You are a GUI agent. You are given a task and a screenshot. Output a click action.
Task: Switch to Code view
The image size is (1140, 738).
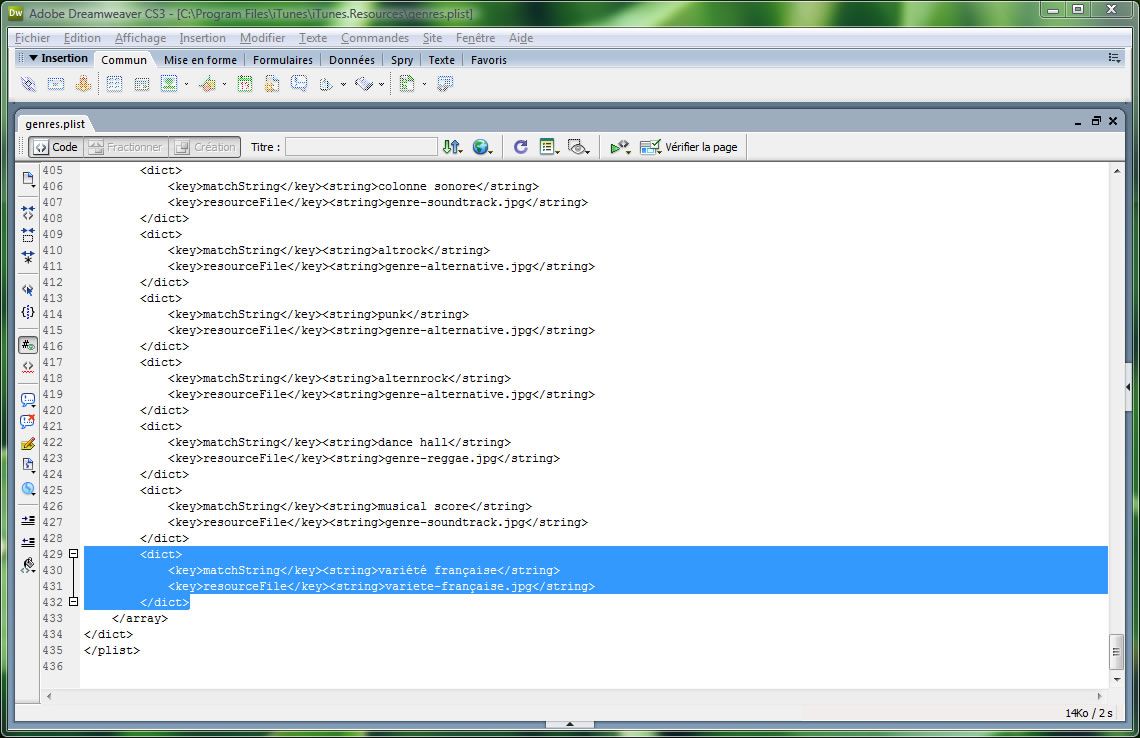coord(56,147)
